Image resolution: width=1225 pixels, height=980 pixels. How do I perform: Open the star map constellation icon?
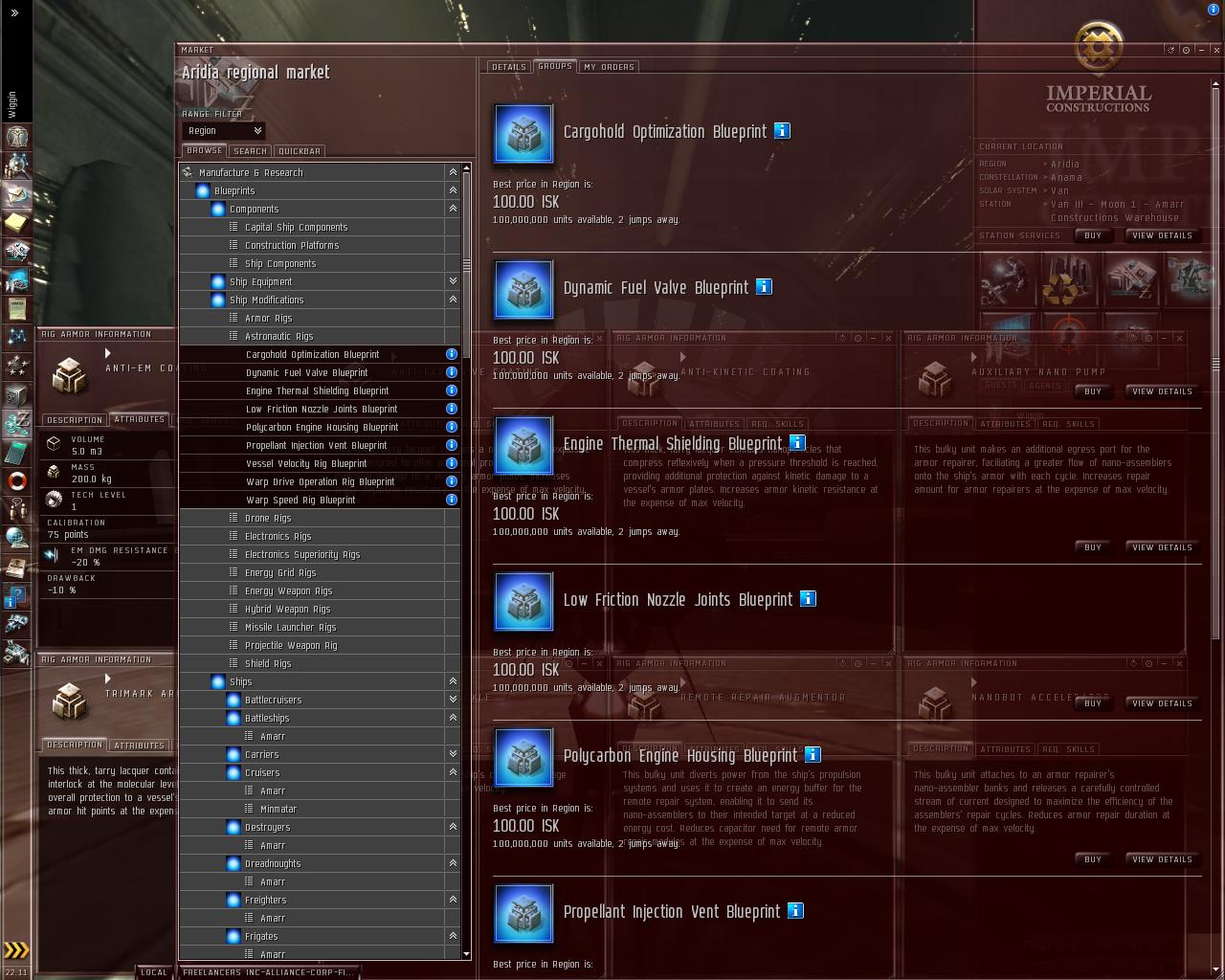17,337
